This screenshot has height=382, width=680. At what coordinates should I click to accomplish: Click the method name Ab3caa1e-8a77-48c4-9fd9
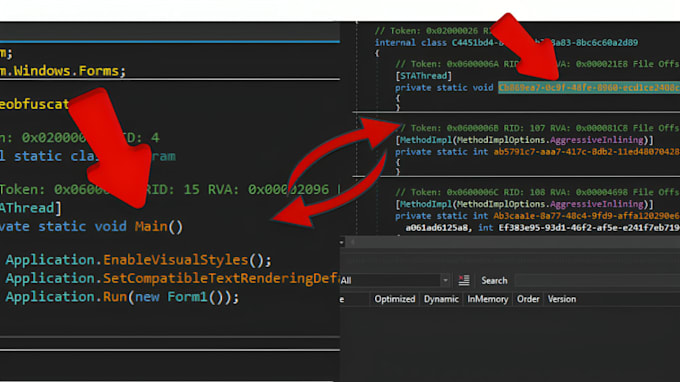coord(586,215)
